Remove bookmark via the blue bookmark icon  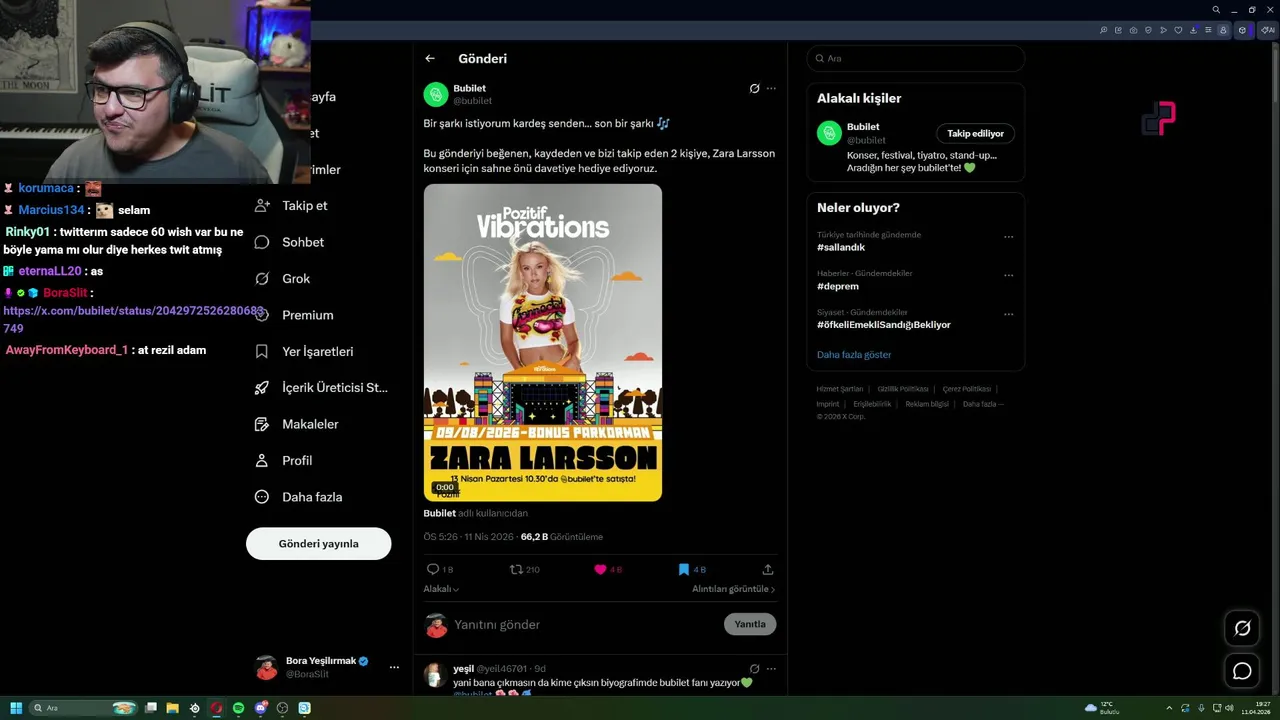(x=684, y=569)
